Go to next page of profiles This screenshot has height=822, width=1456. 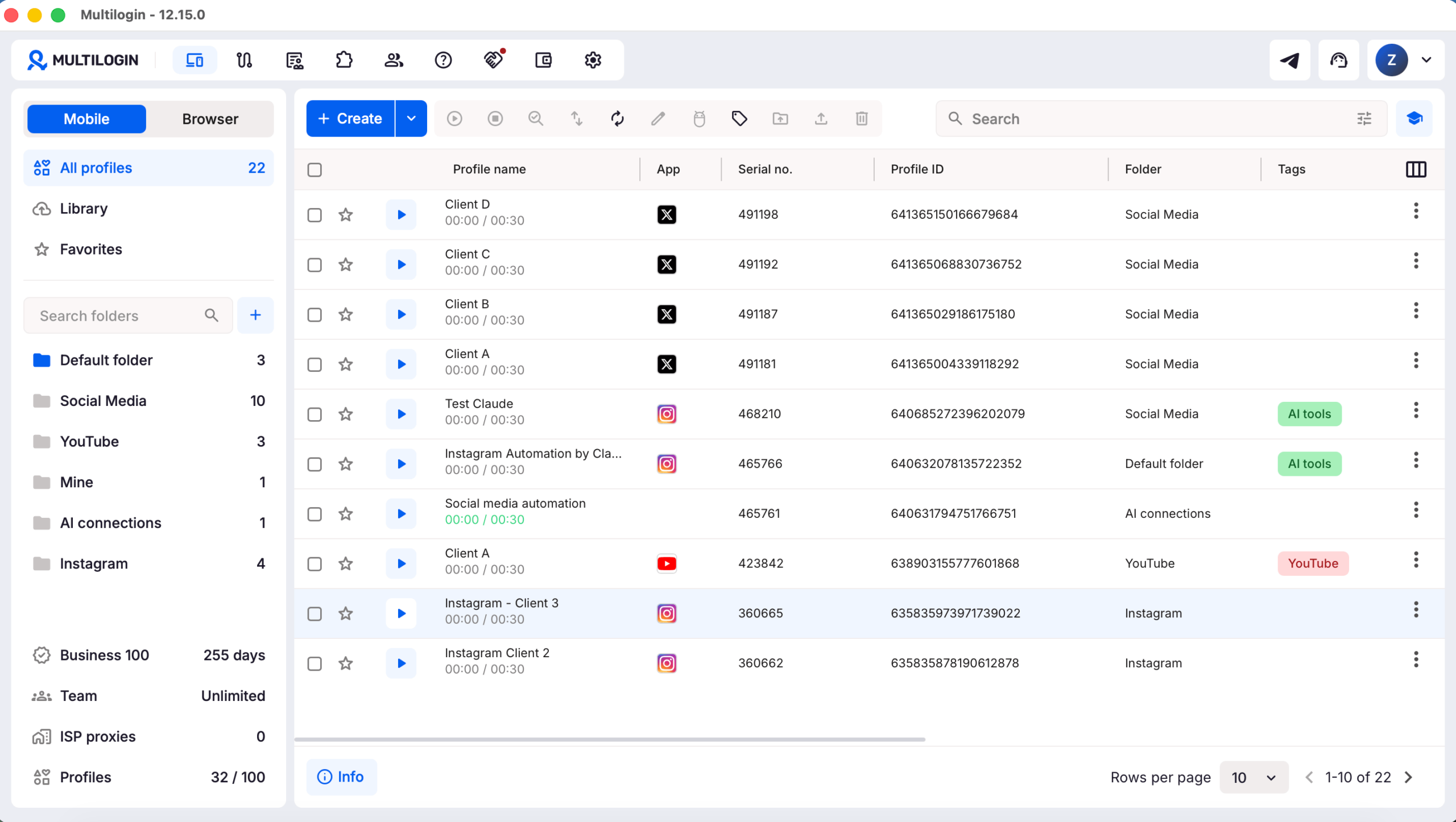tap(1409, 777)
